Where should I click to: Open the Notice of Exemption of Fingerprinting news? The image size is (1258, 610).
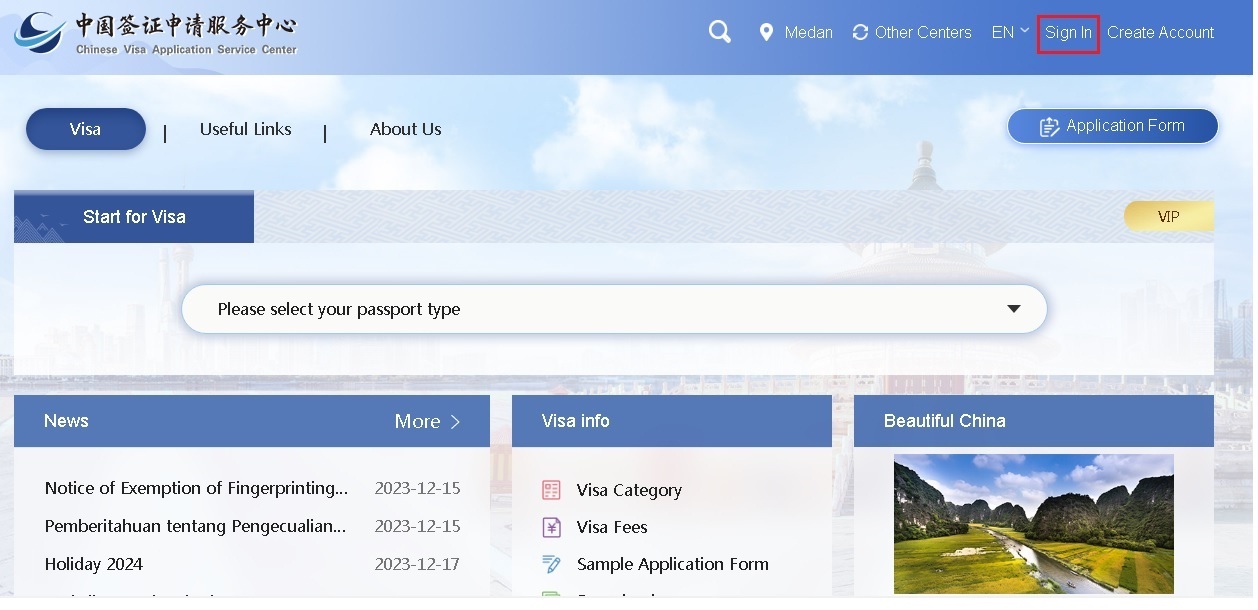(196, 488)
